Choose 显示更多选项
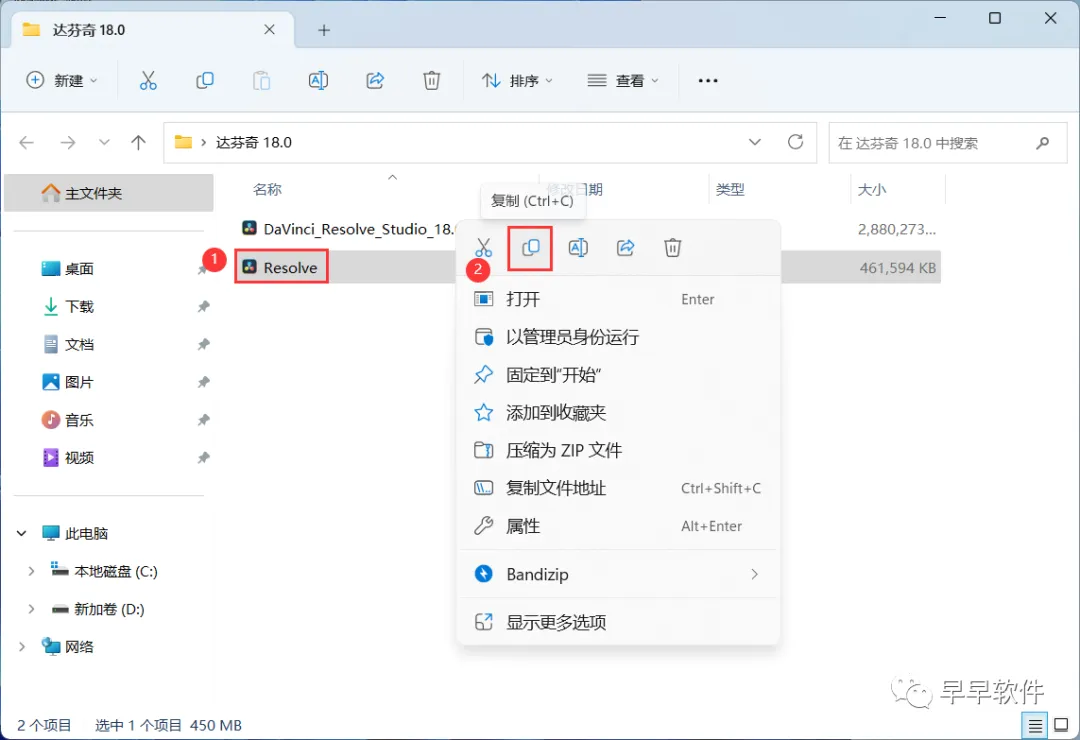This screenshot has height=740, width=1080. point(618,622)
